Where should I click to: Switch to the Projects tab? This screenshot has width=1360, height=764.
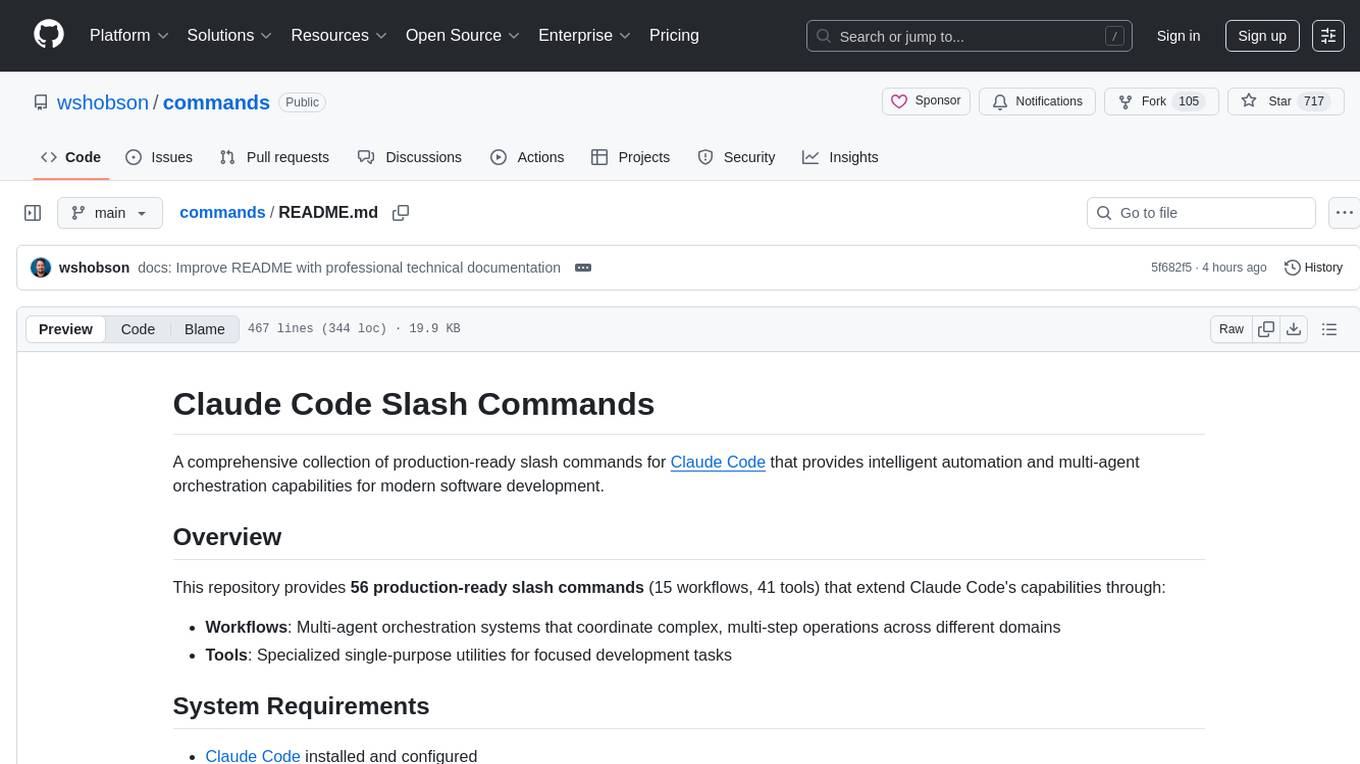click(630, 157)
